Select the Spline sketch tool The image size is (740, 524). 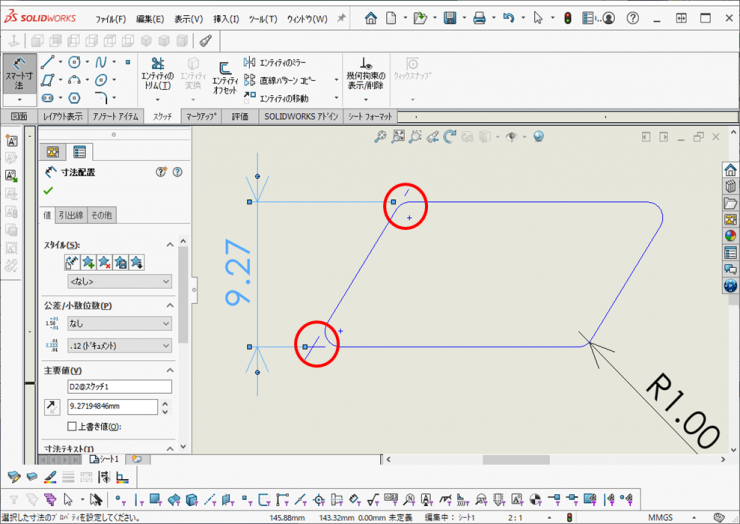(x=101, y=62)
